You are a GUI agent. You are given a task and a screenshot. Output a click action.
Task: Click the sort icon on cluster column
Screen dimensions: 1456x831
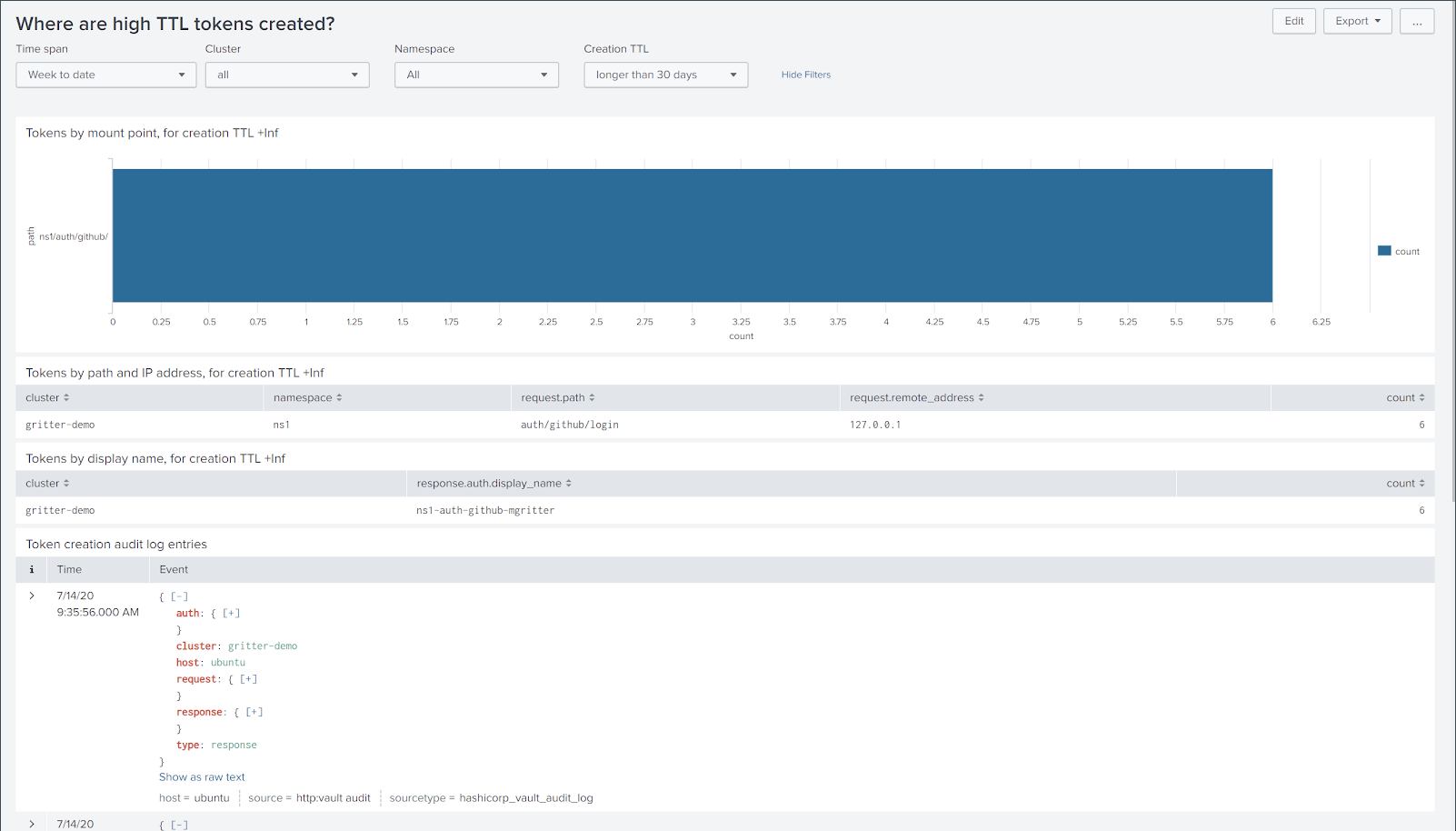(x=67, y=397)
